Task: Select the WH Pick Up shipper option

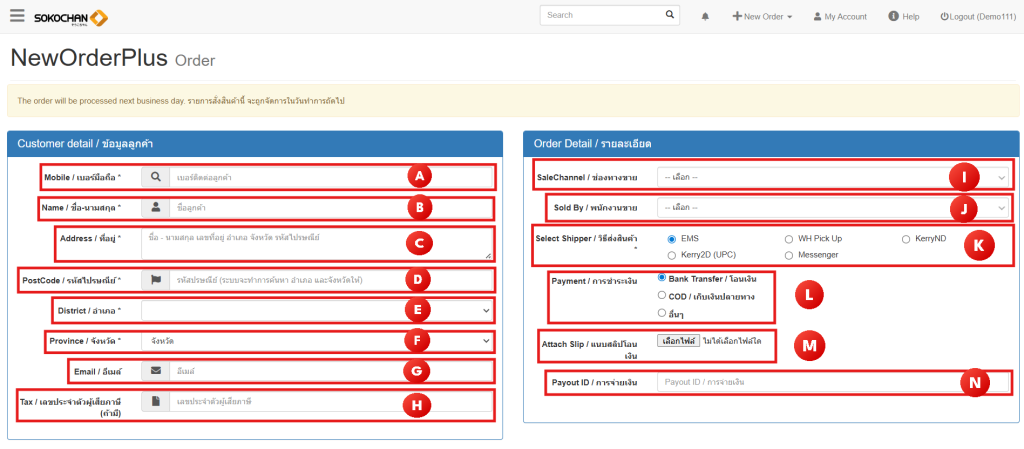Action: coord(789,239)
